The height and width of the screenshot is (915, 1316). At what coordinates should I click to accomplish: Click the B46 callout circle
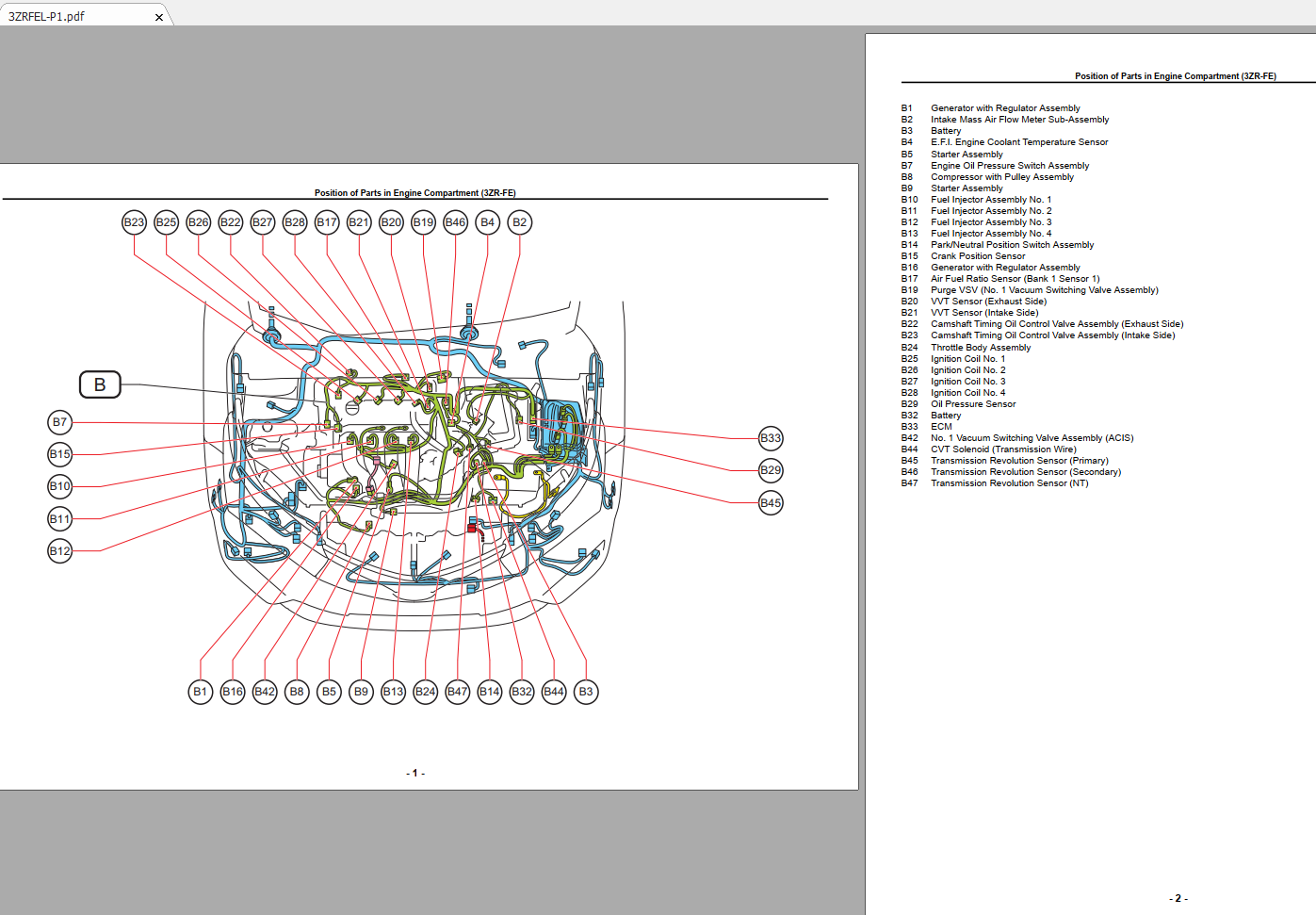tap(455, 222)
